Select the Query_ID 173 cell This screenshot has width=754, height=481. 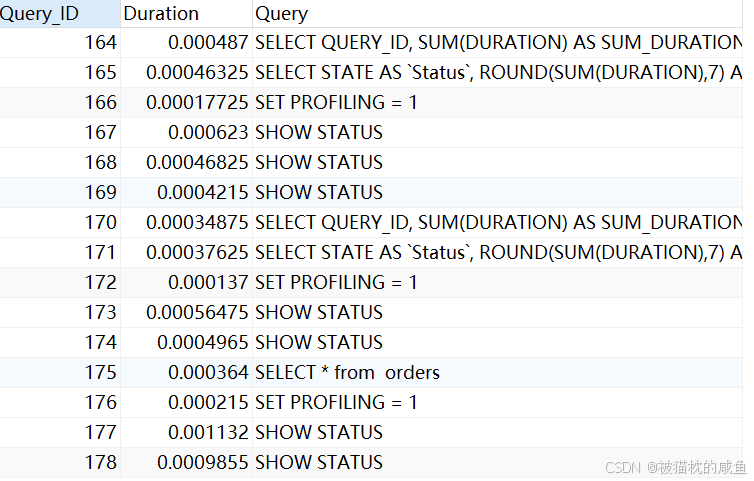pyautogui.click(x=60, y=313)
